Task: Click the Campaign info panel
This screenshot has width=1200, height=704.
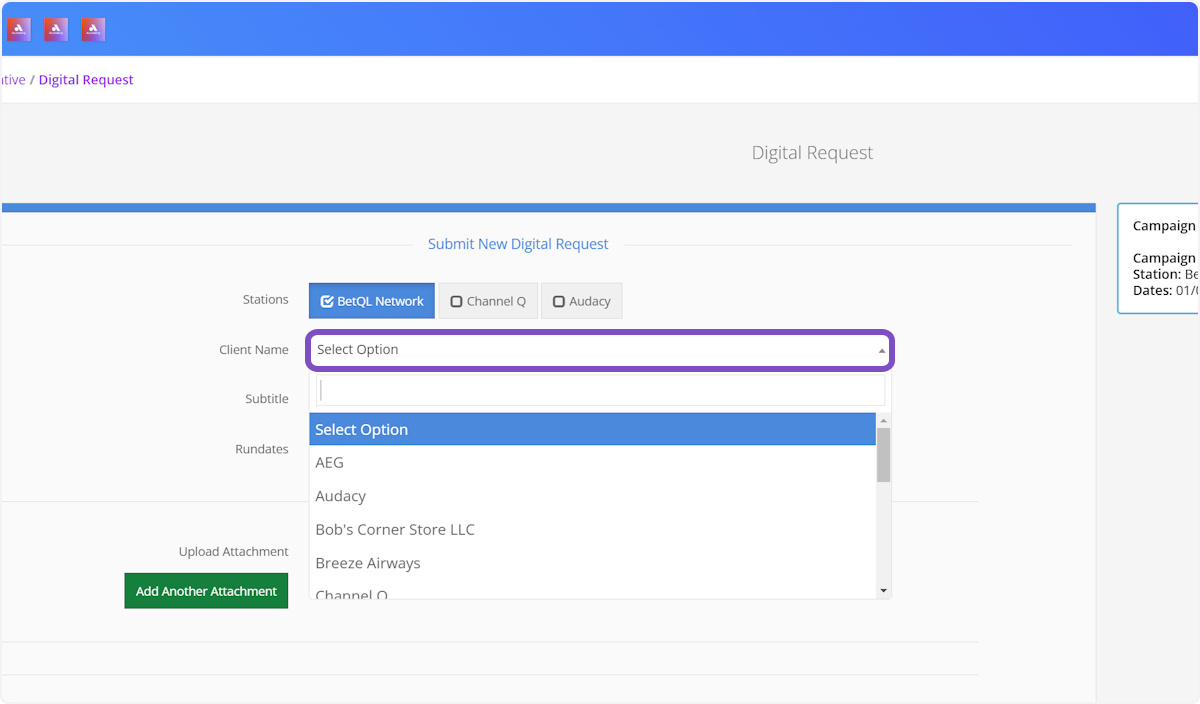Action: coord(1160,258)
